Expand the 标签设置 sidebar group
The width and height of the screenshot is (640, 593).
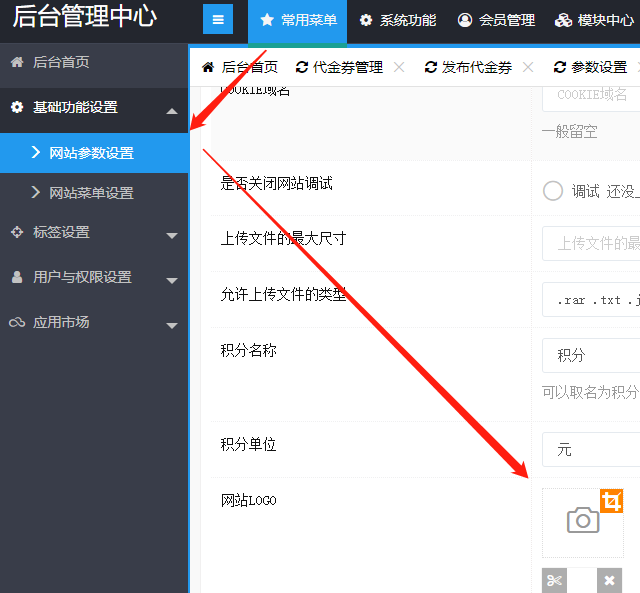172,234
